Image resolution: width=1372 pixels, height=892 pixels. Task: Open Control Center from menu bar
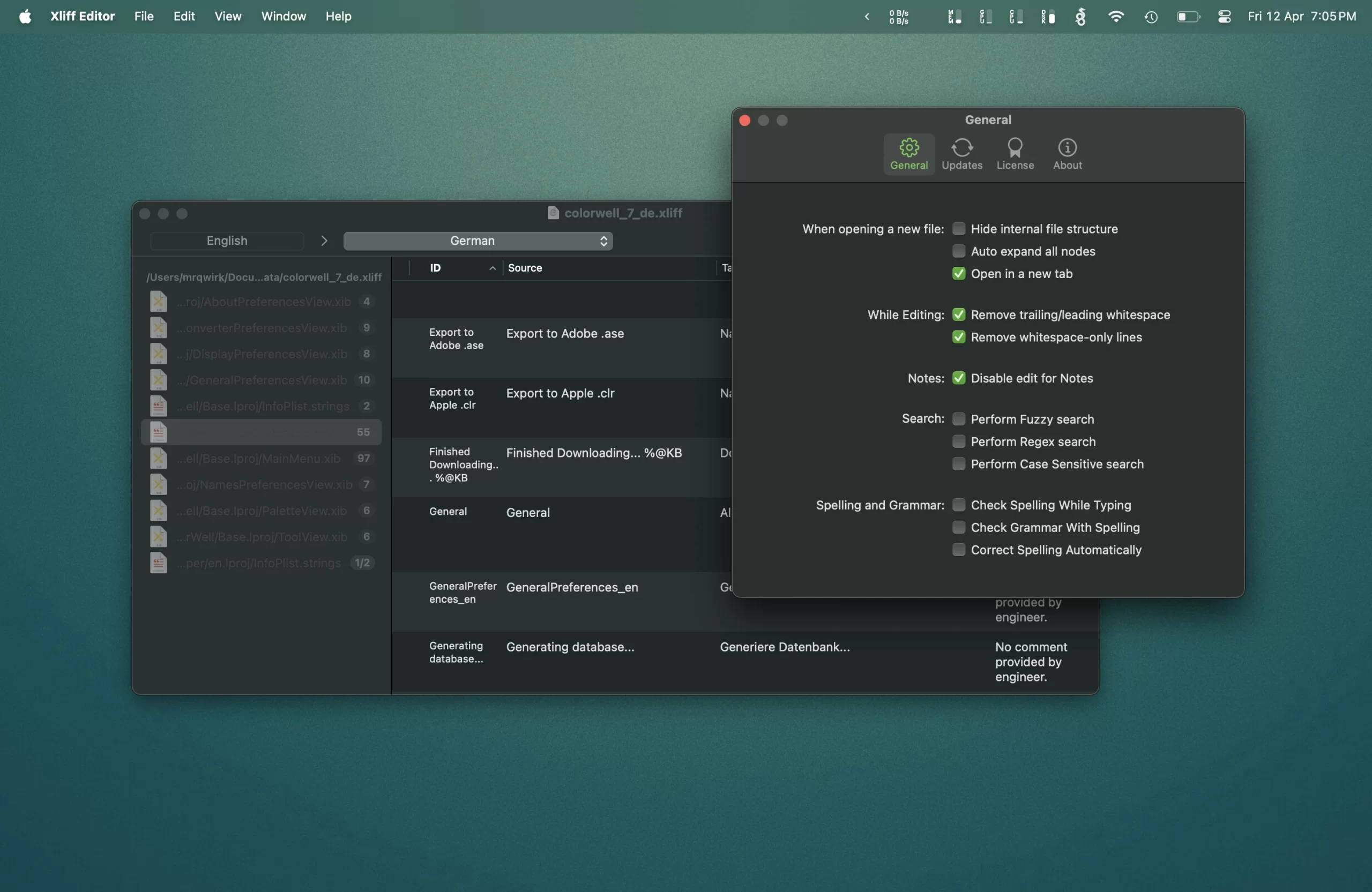(x=1225, y=17)
